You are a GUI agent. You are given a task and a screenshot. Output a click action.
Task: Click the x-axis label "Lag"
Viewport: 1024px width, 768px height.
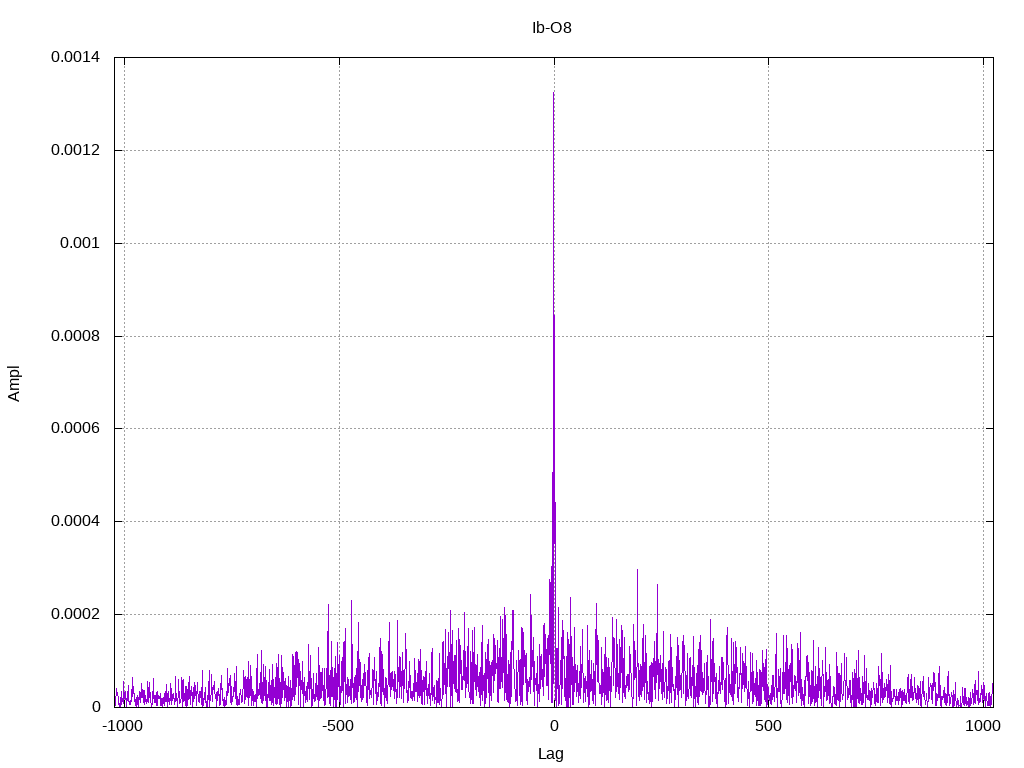pyautogui.click(x=551, y=754)
